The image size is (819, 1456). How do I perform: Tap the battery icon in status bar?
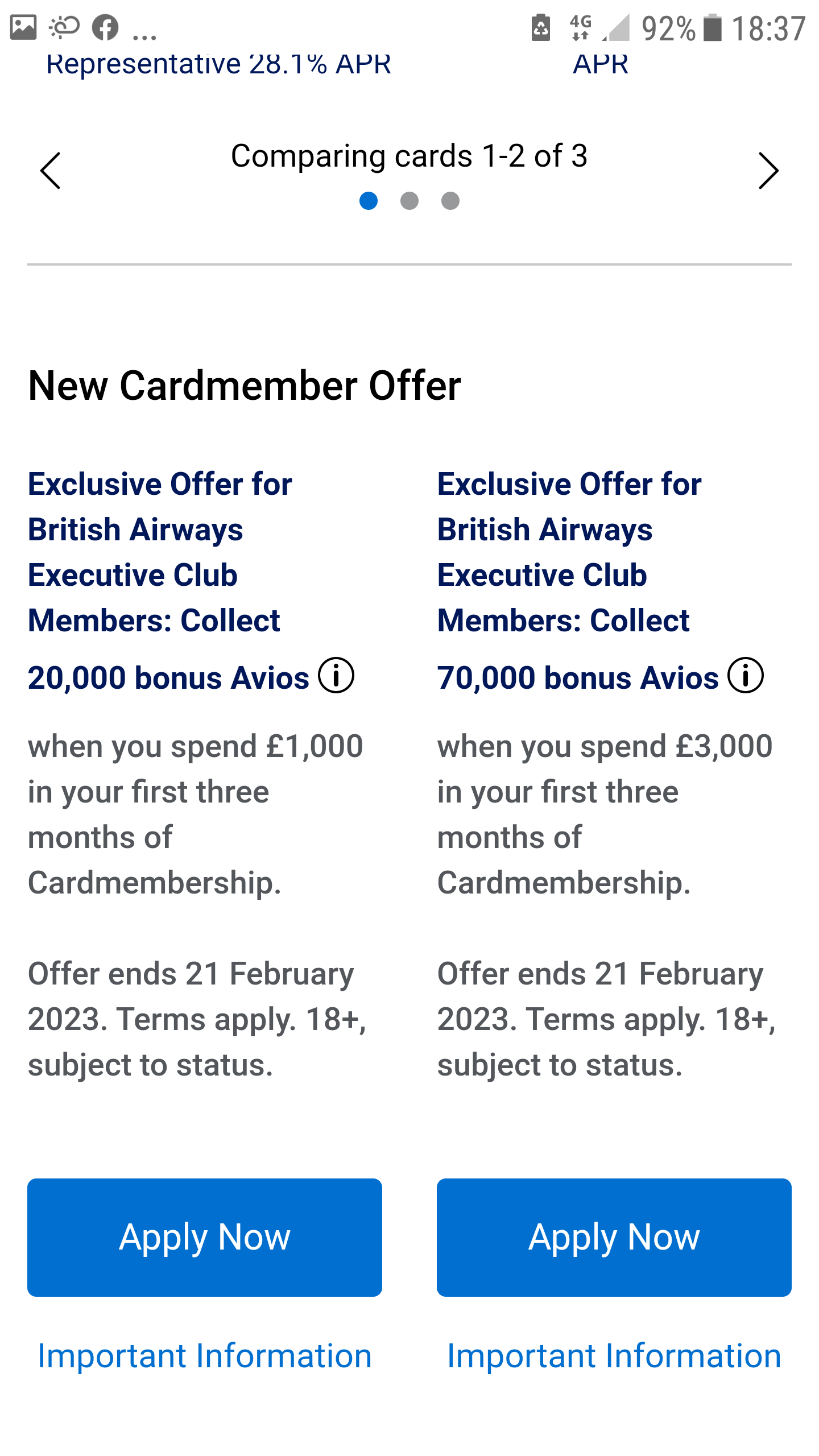click(x=713, y=27)
